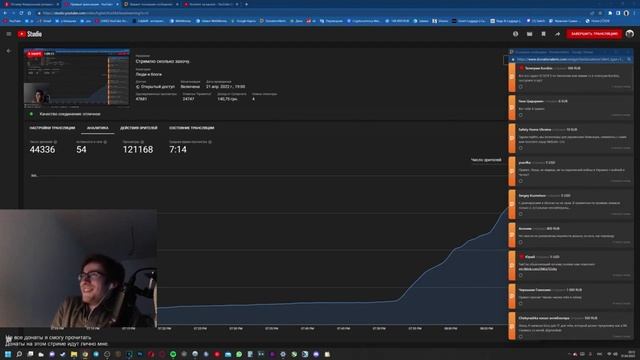640x360 pixels.
Task: Click the share arrow icon in header
Action: [557, 34]
